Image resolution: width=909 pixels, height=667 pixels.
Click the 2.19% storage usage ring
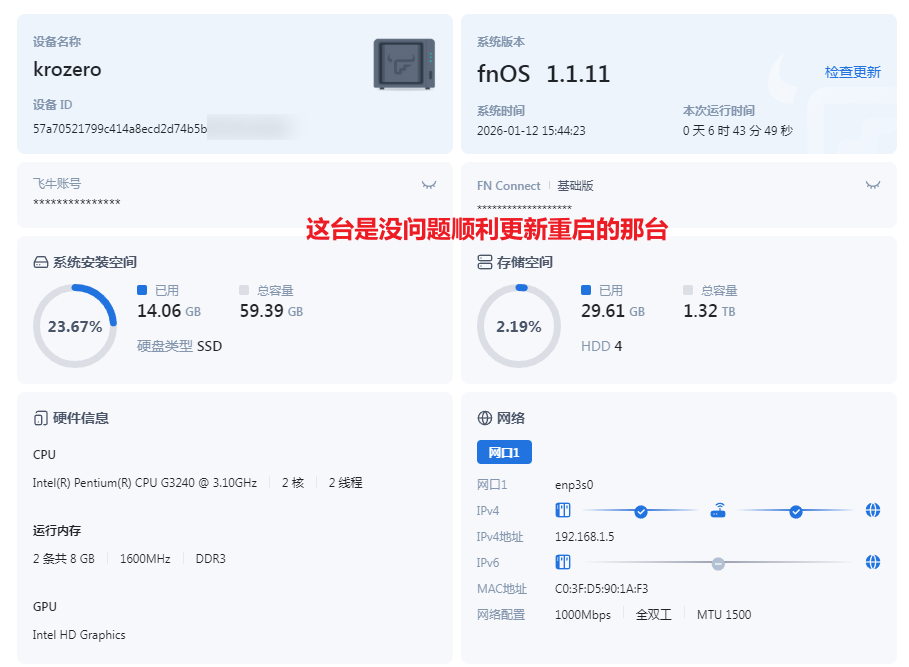pos(518,326)
